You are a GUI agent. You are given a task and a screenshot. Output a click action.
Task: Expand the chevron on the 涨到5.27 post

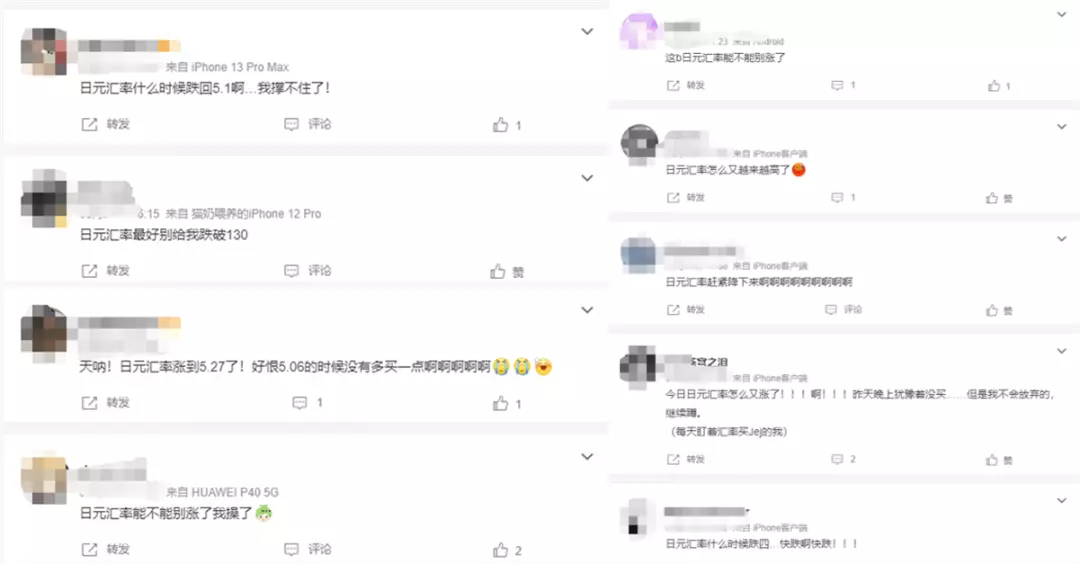pyautogui.click(x=587, y=311)
